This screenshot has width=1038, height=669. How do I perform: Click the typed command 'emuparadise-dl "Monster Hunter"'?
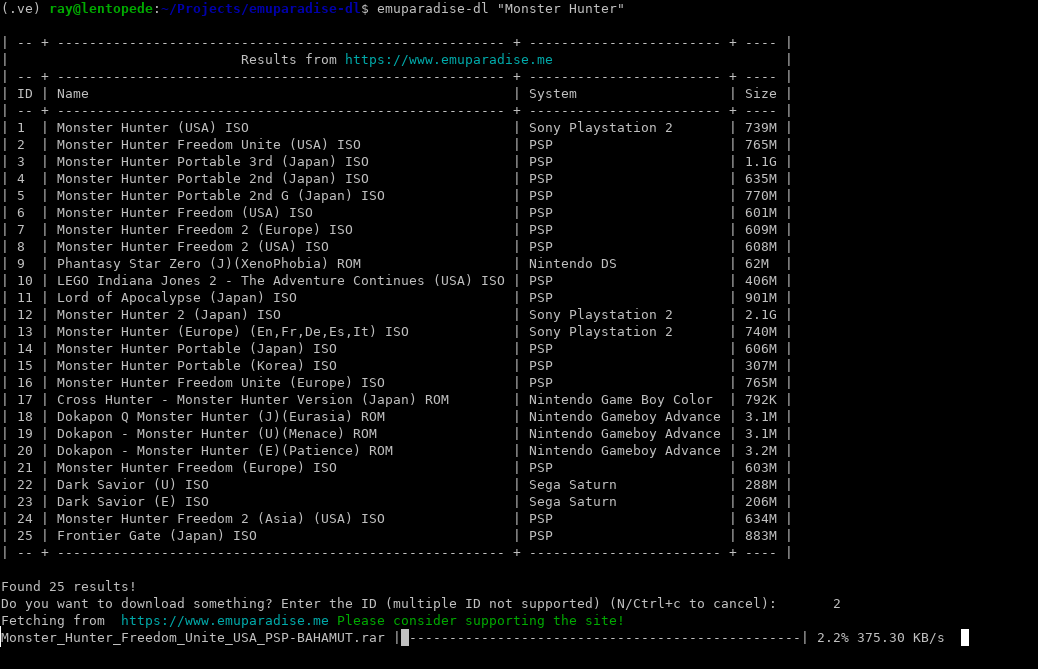point(500,9)
